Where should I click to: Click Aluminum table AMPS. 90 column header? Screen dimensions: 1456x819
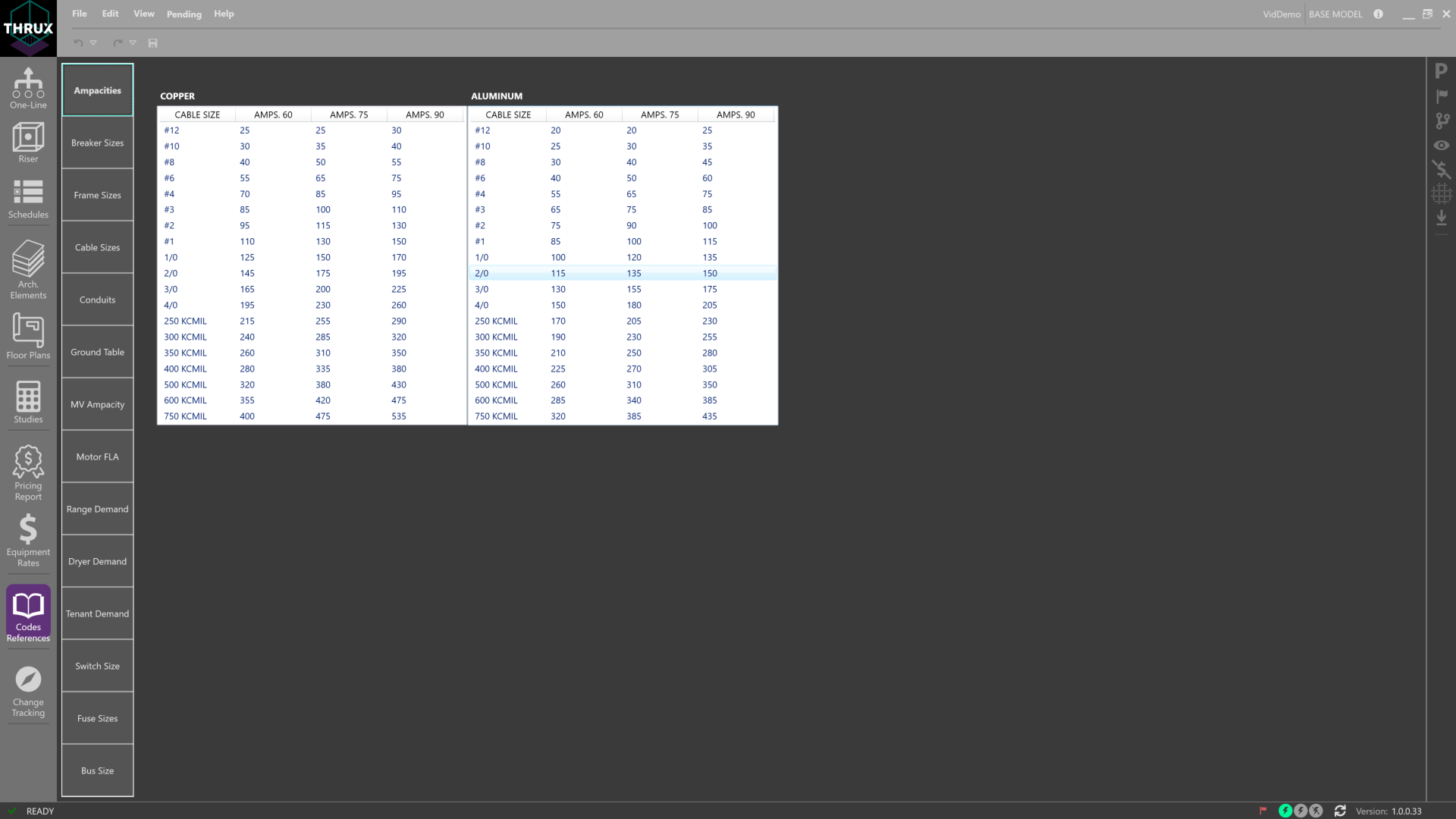pyautogui.click(x=736, y=115)
